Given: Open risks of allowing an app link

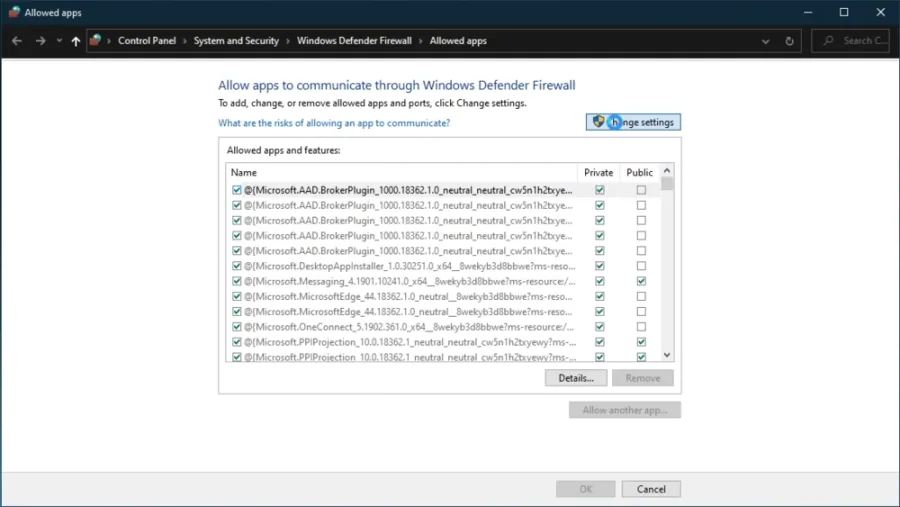Looking at the screenshot, I should pyautogui.click(x=334, y=123).
